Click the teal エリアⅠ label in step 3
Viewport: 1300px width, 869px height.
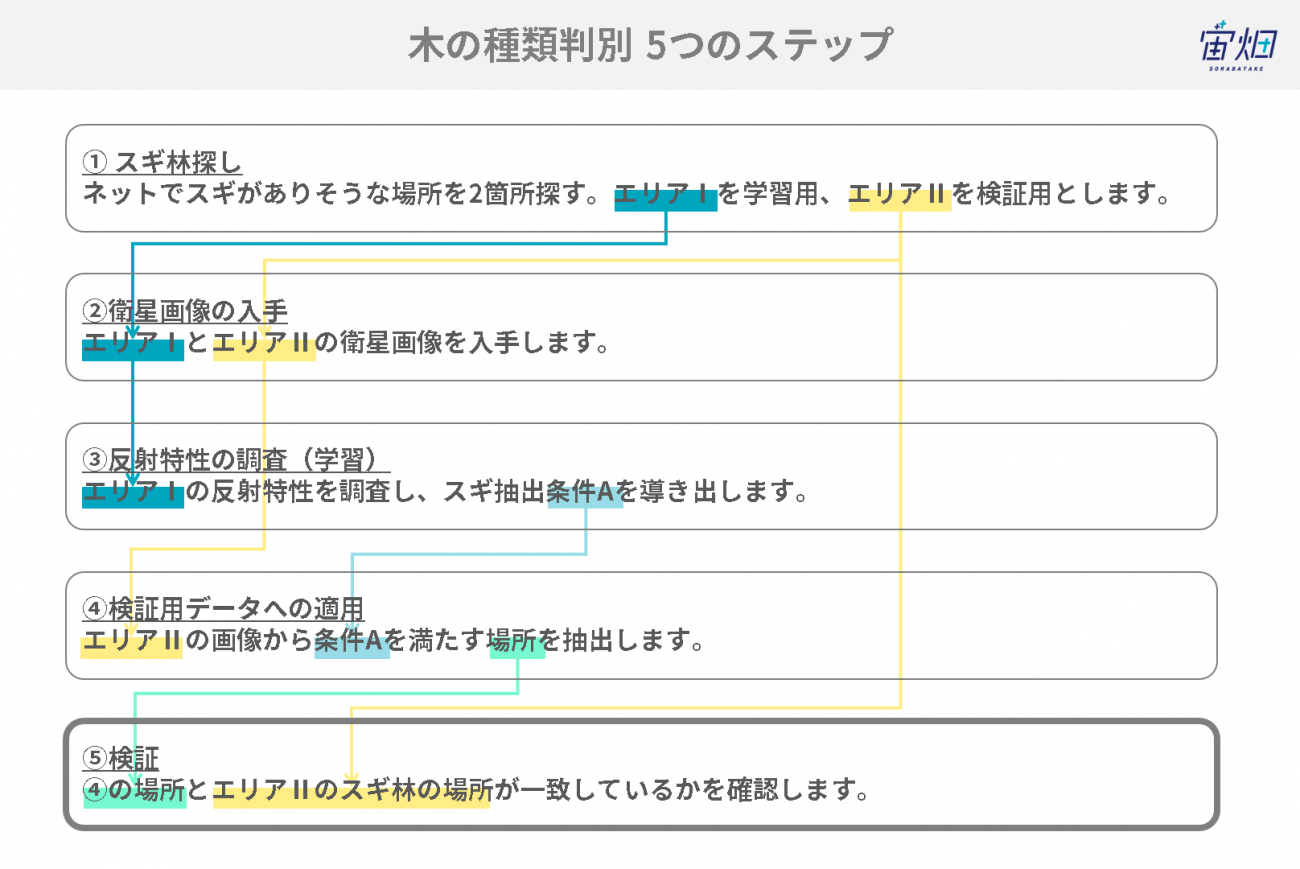[x=133, y=494]
